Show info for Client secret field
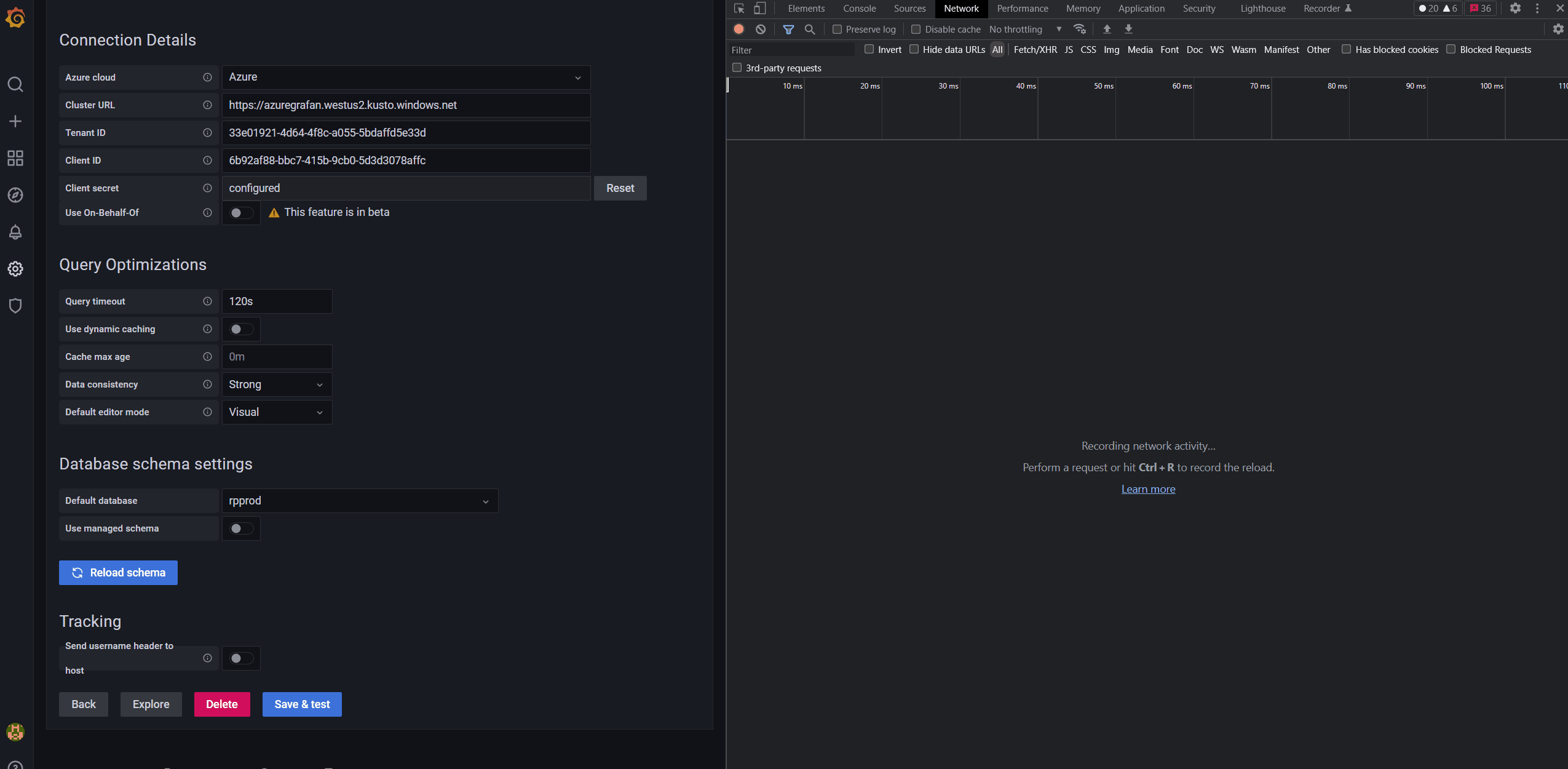The image size is (1568, 769). point(207,188)
